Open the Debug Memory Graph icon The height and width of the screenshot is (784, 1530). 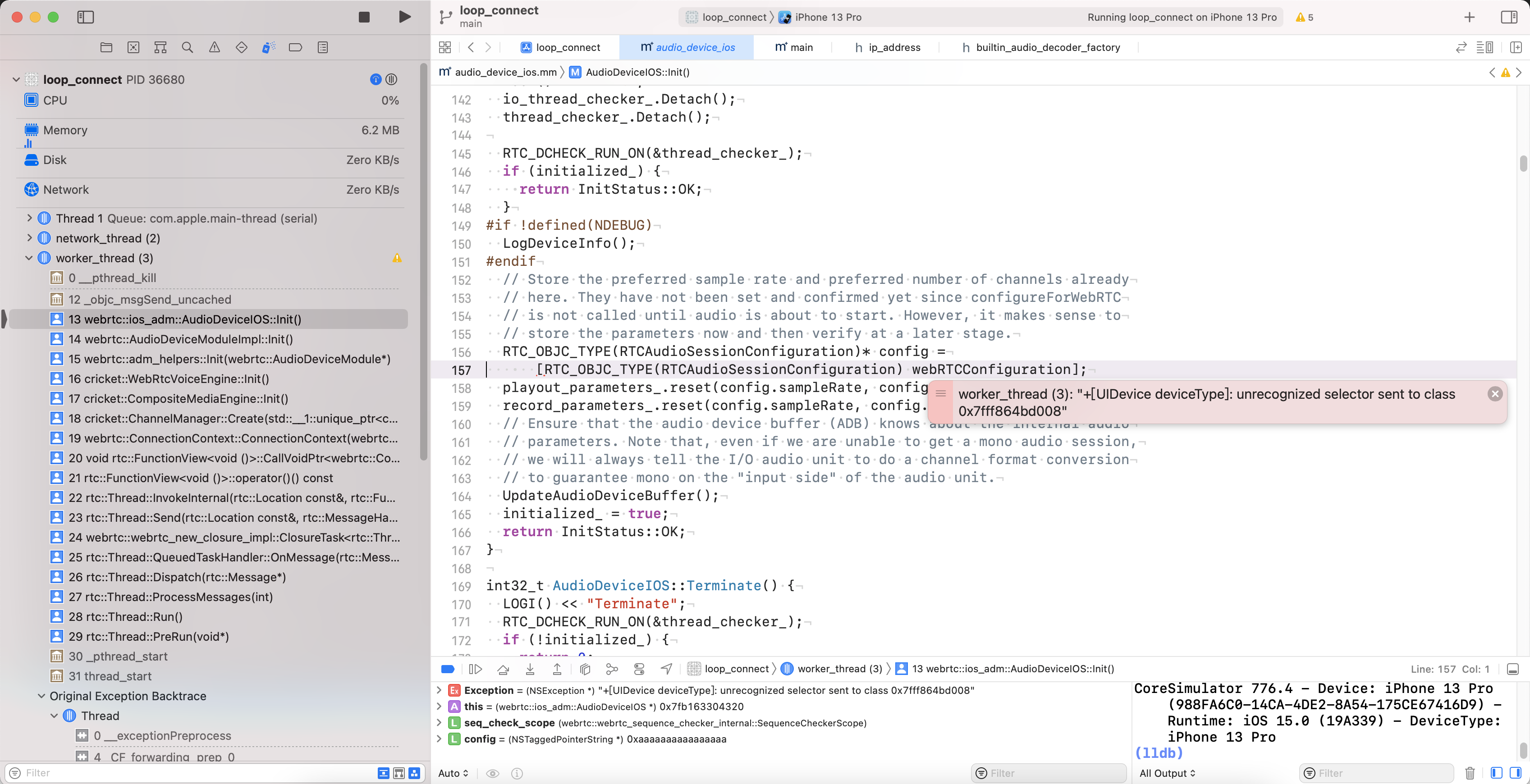click(612, 669)
